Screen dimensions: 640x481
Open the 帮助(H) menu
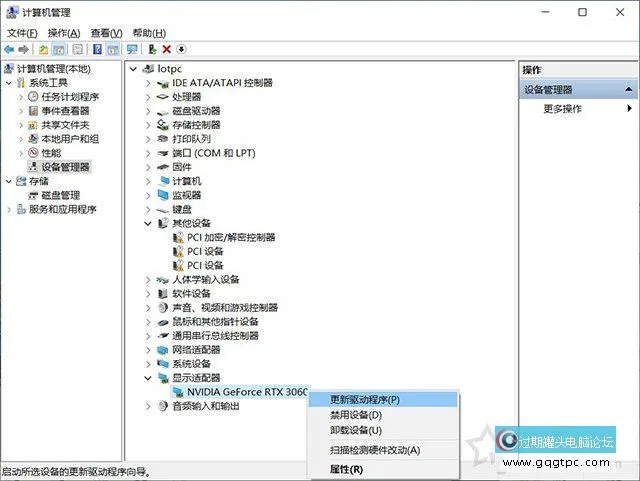point(149,33)
